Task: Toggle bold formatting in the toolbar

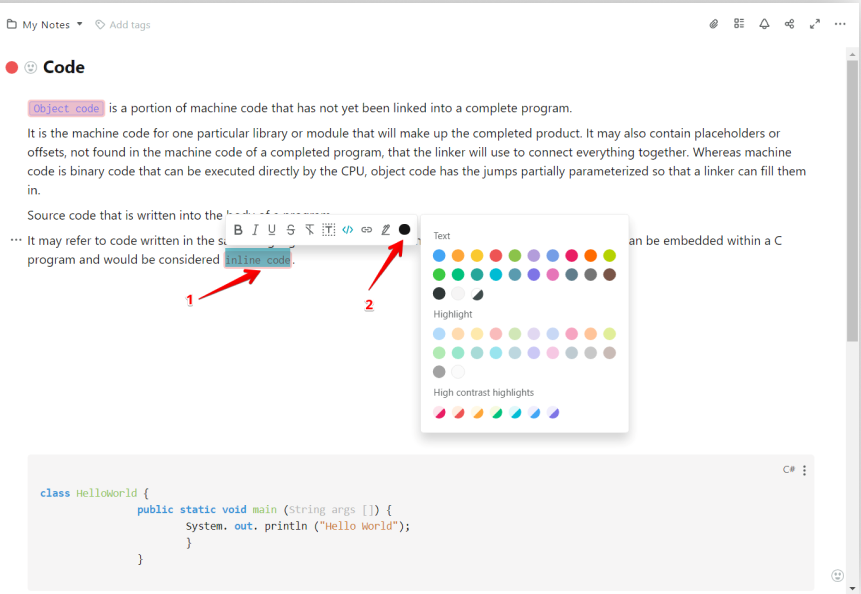Action: [x=238, y=229]
